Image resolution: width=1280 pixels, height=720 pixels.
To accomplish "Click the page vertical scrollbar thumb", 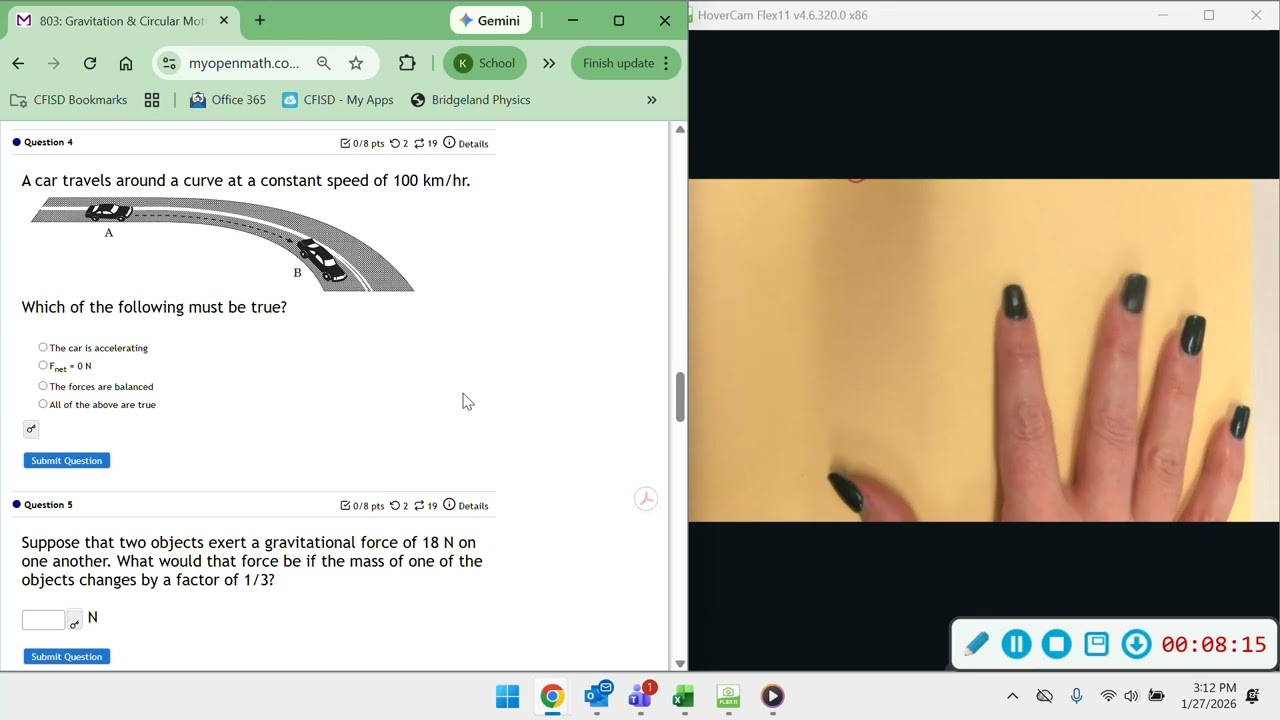I will coord(680,397).
